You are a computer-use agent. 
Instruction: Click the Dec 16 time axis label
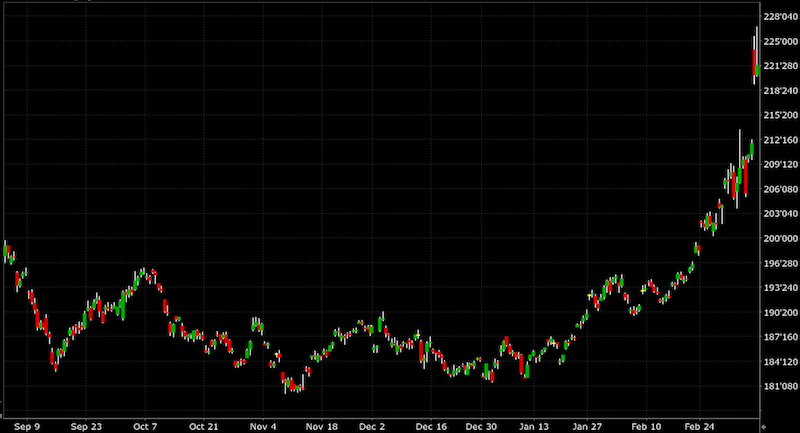431,425
